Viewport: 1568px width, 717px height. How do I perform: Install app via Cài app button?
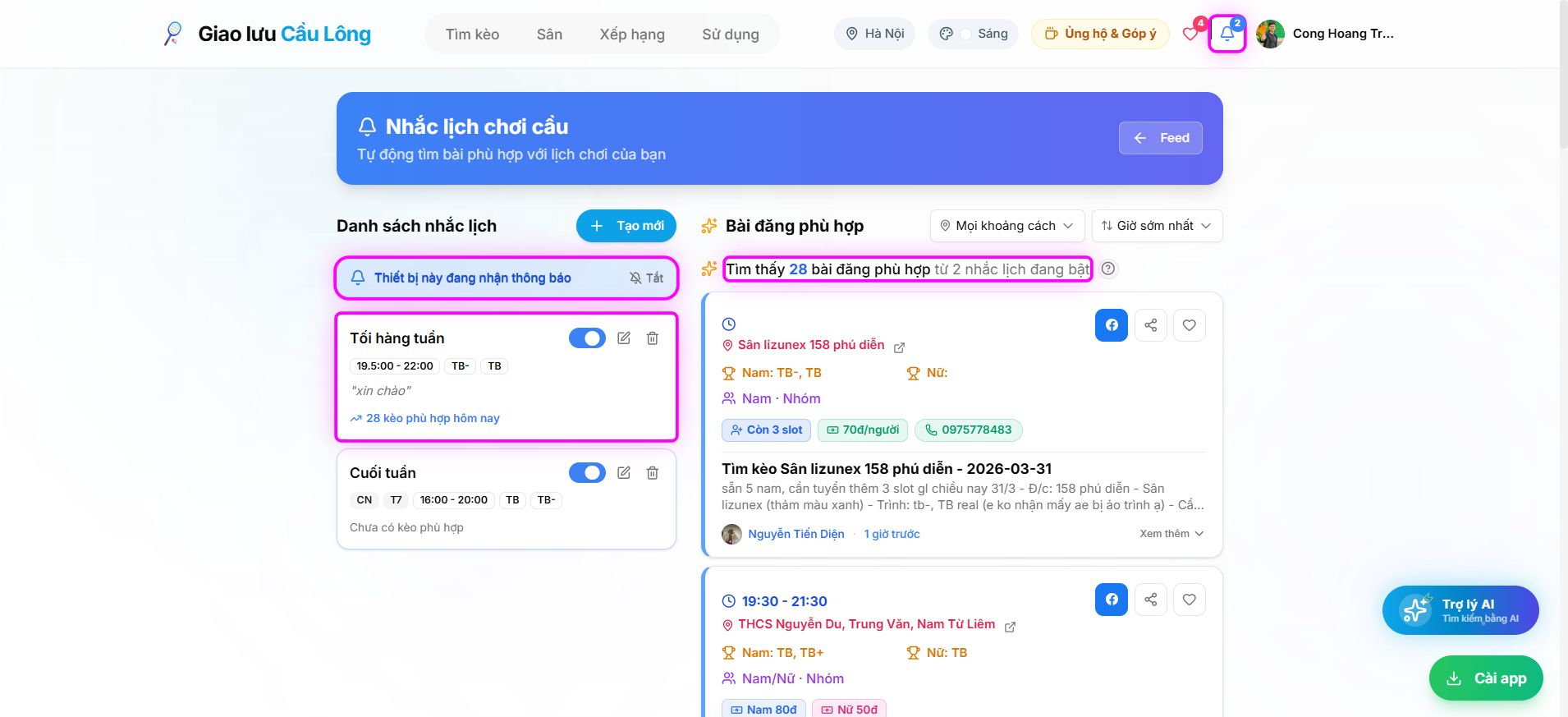[x=1486, y=678]
